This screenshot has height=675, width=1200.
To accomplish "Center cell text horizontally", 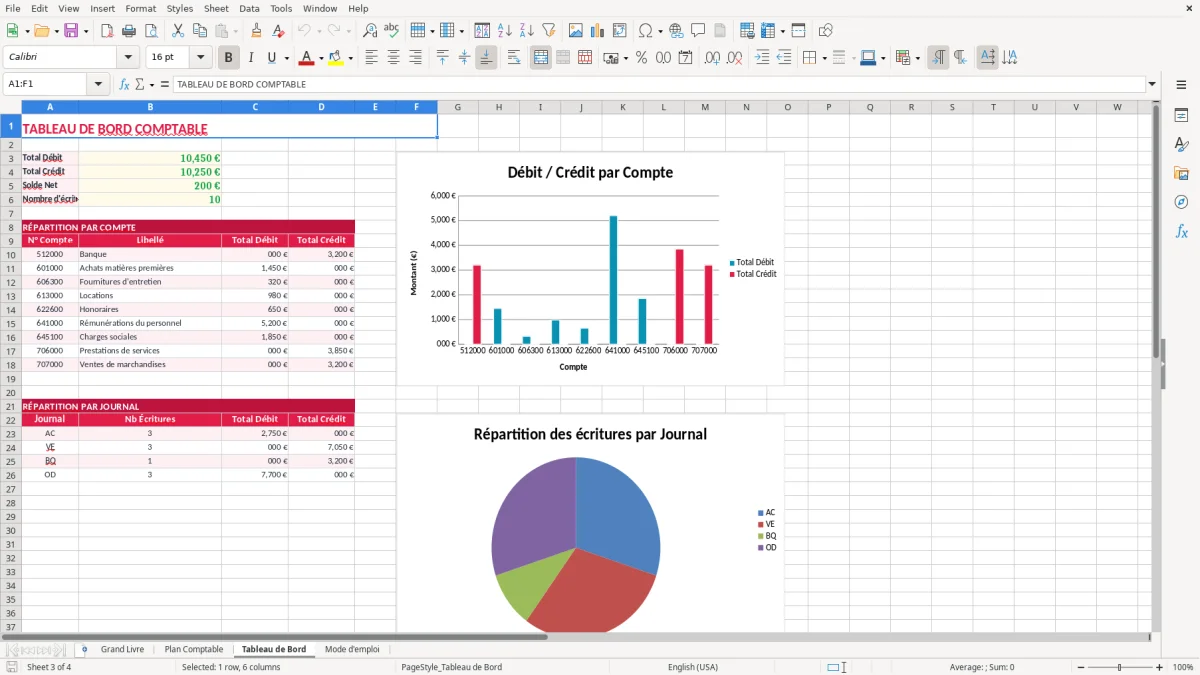I will click(x=393, y=58).
